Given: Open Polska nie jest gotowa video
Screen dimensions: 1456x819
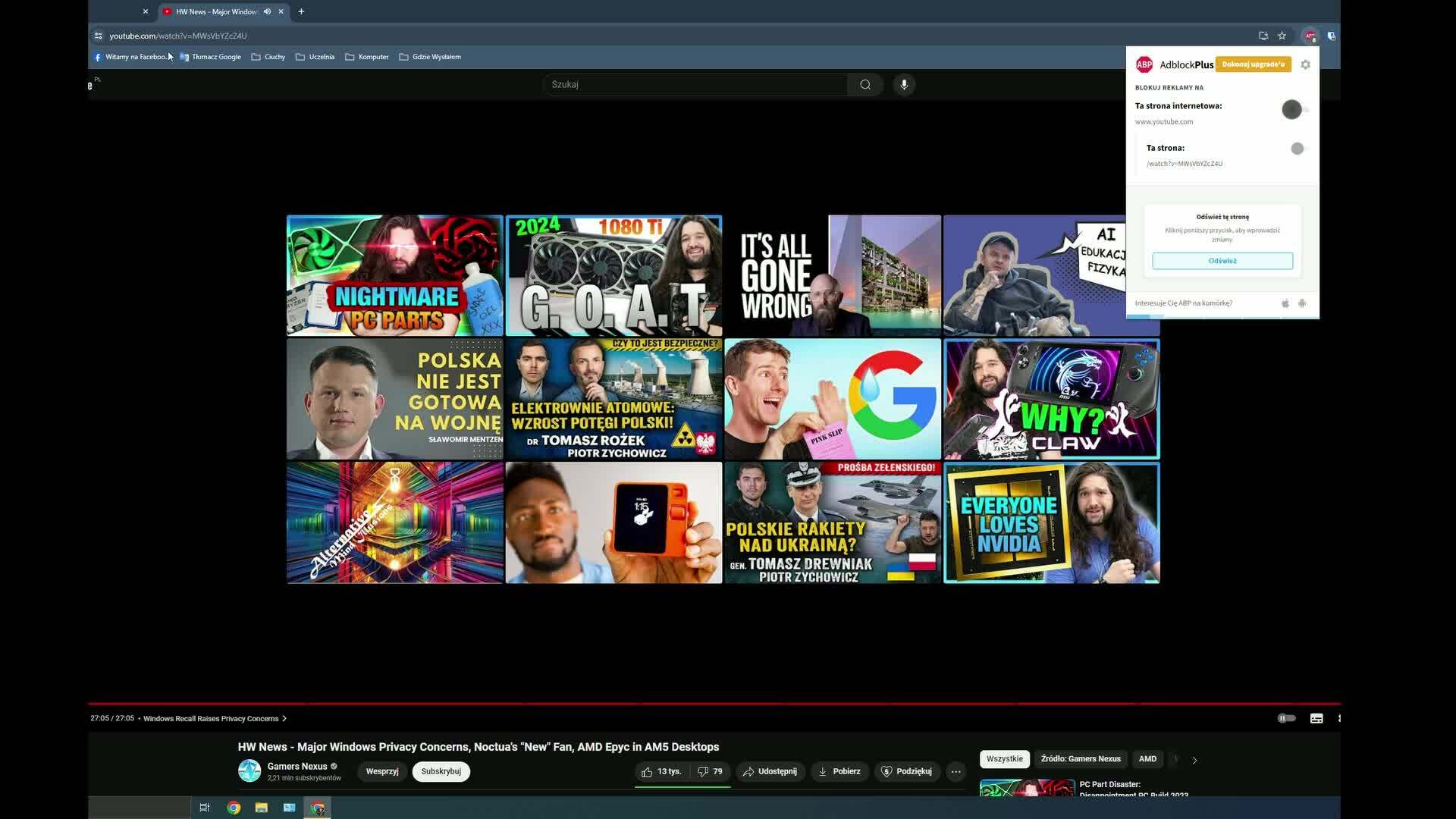Looking at the screenshot, I should point(394,399).
